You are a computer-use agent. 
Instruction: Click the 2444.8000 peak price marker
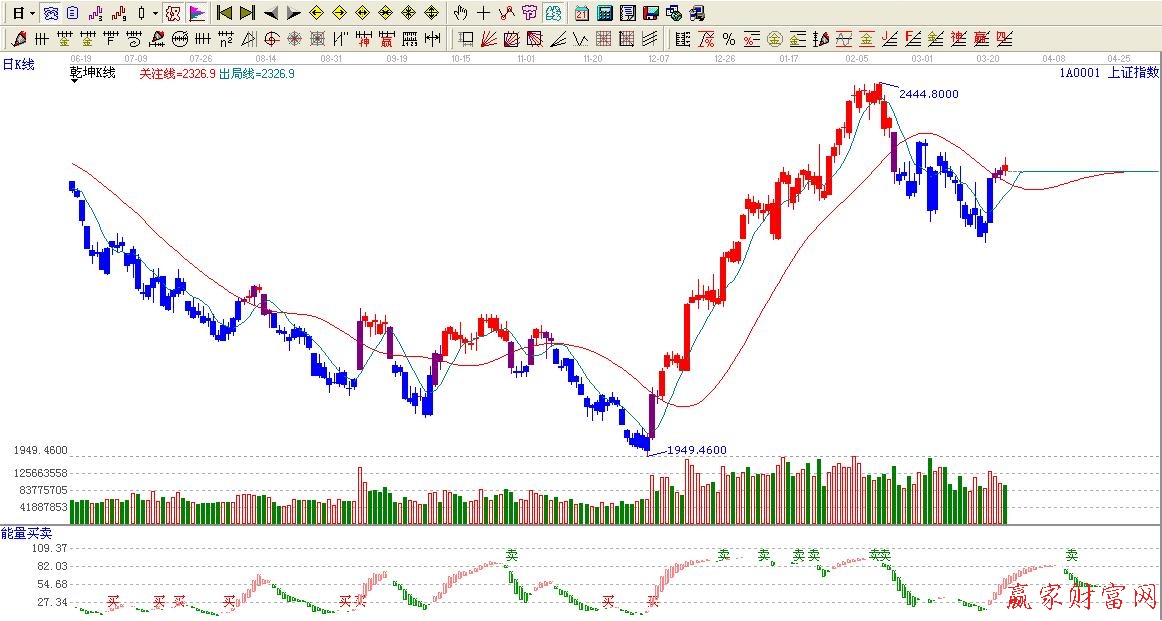coord(929,94)
